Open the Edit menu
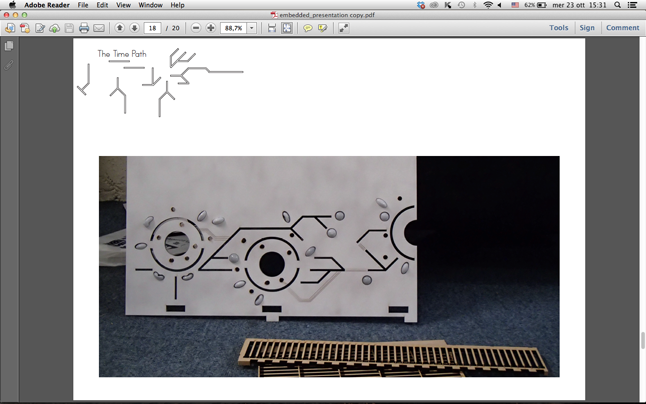646x404 pixels. click(x=102, y=5)
